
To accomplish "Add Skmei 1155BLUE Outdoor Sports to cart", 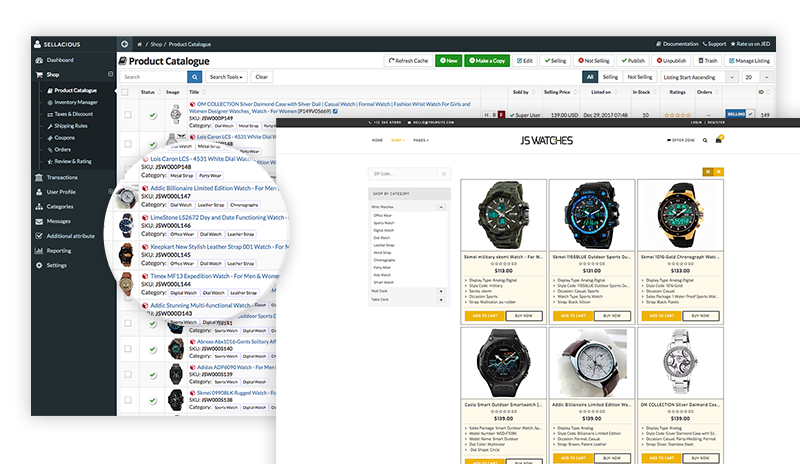I will [x=573, y=316].
